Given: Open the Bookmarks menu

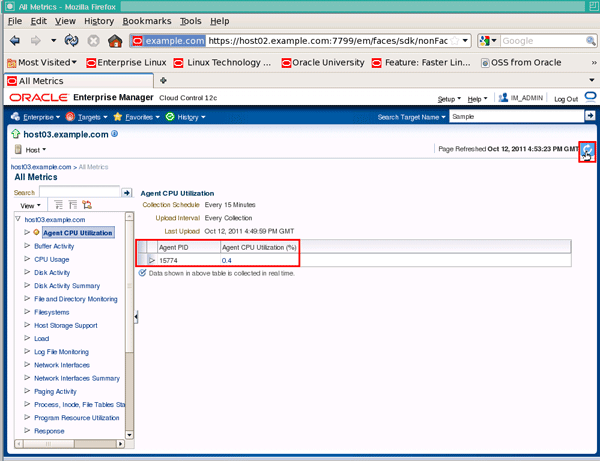Looking at the screenshot, I should coord(147,21).
